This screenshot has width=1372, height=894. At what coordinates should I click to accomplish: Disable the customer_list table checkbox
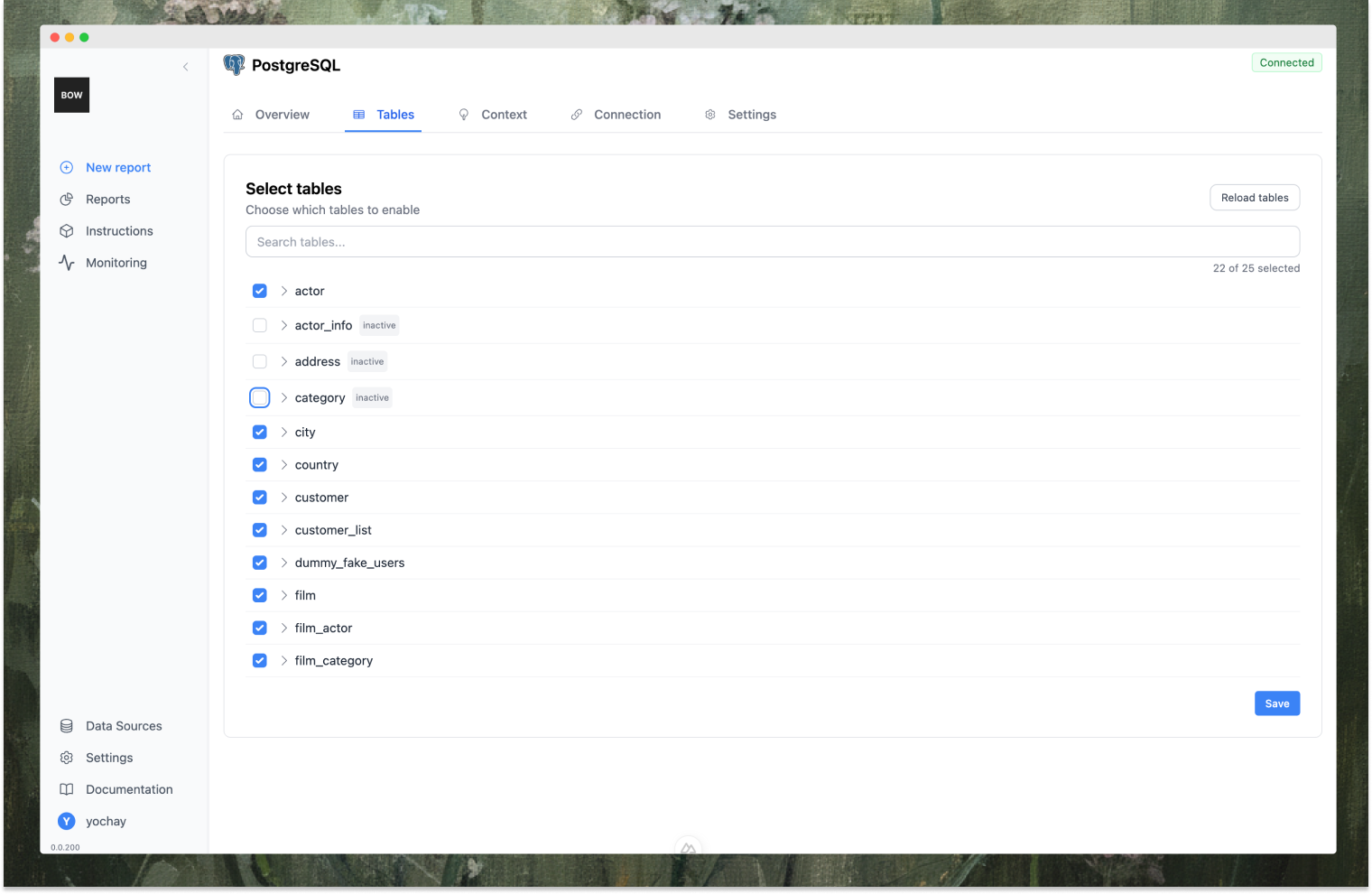[260, 530]
